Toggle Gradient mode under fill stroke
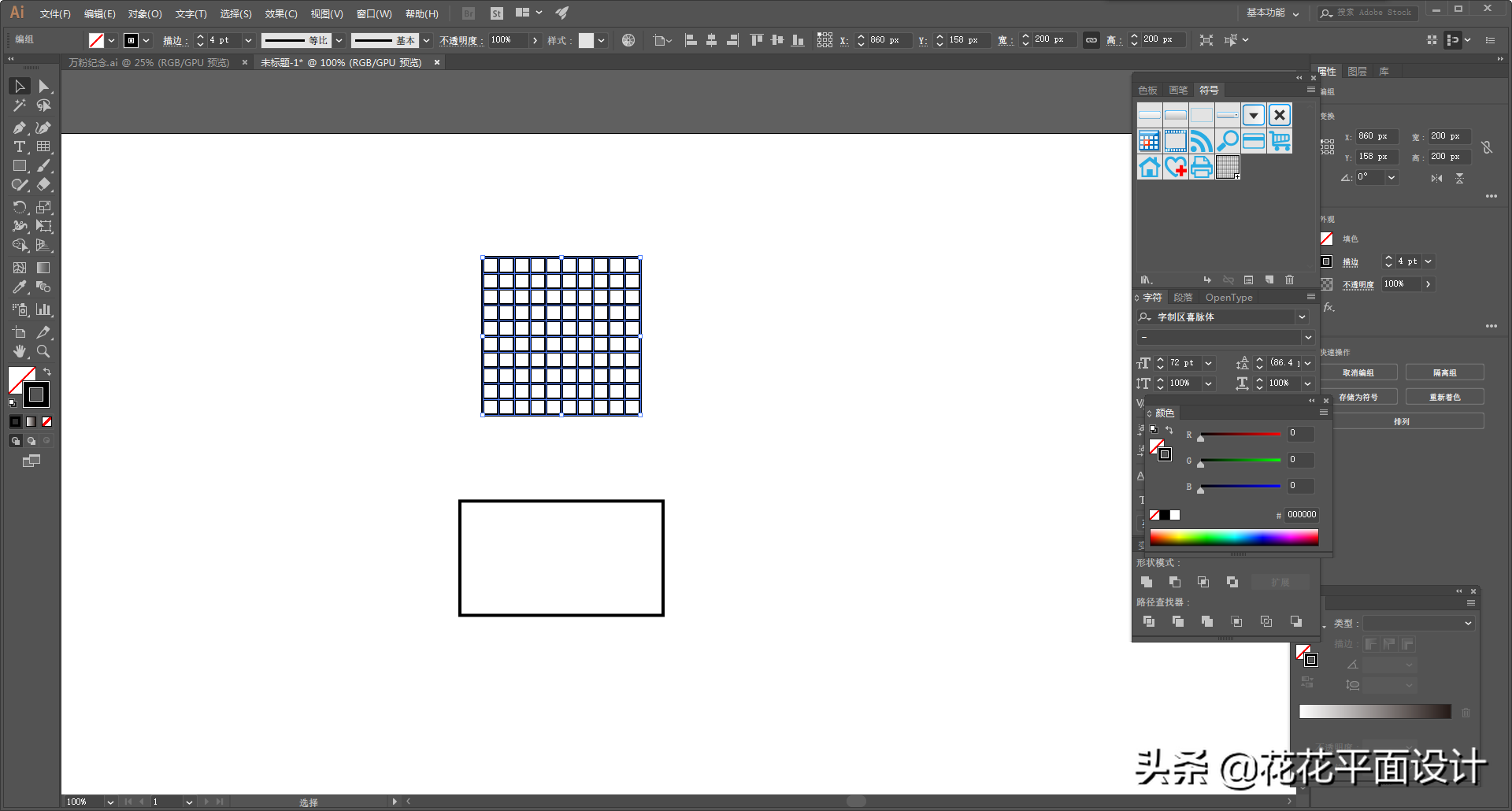Image resolution: width=1512 pixels, height=811 pixels. pyautogui.click(x=31, y=422)
